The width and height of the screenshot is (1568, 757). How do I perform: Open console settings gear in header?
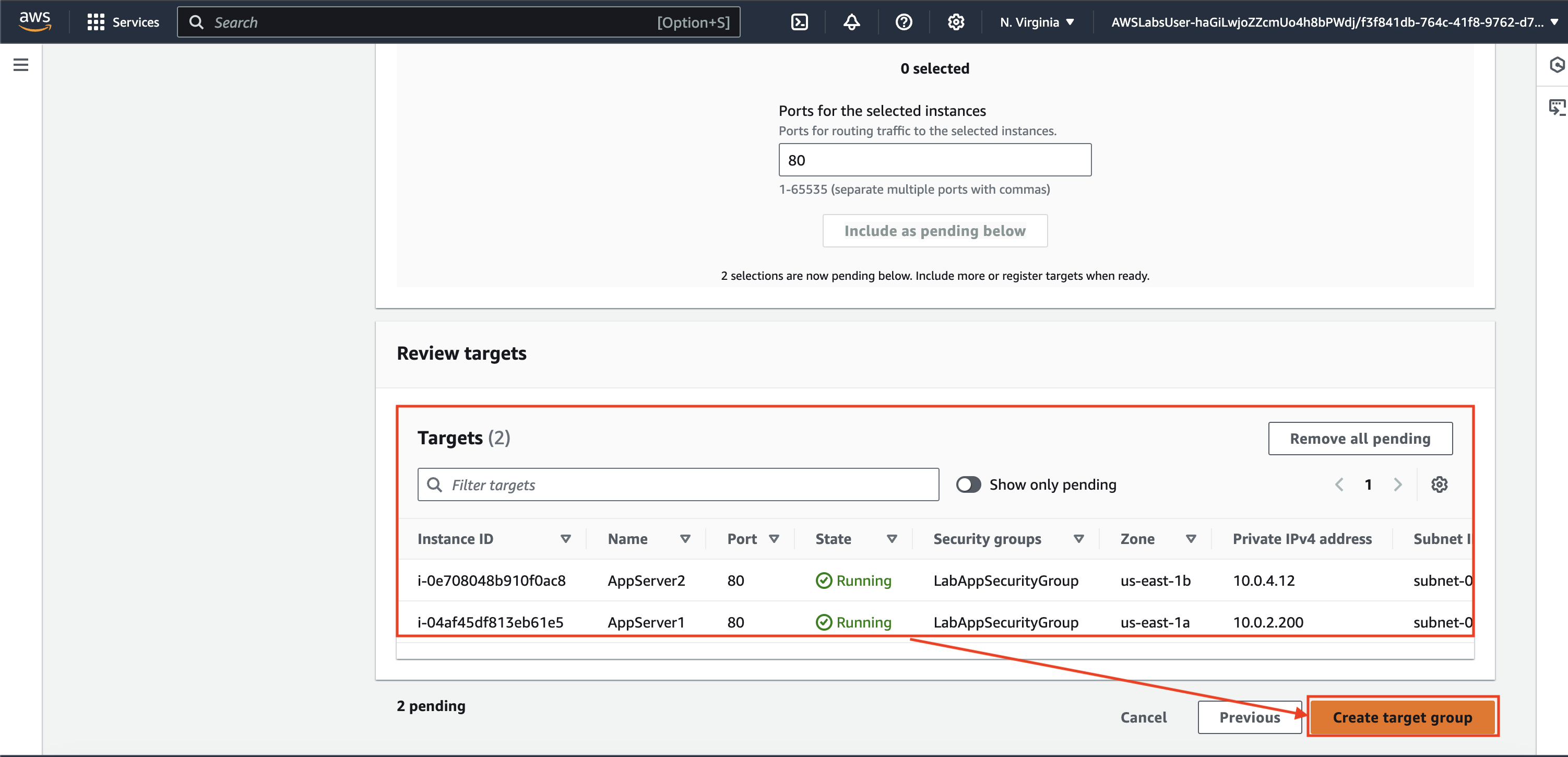pyautogui.click(x=956, y=22)
